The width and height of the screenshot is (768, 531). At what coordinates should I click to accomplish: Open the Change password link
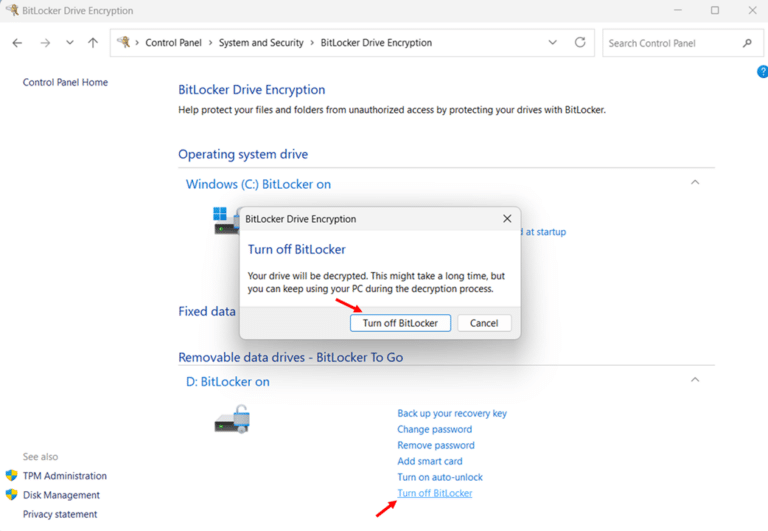434,429
